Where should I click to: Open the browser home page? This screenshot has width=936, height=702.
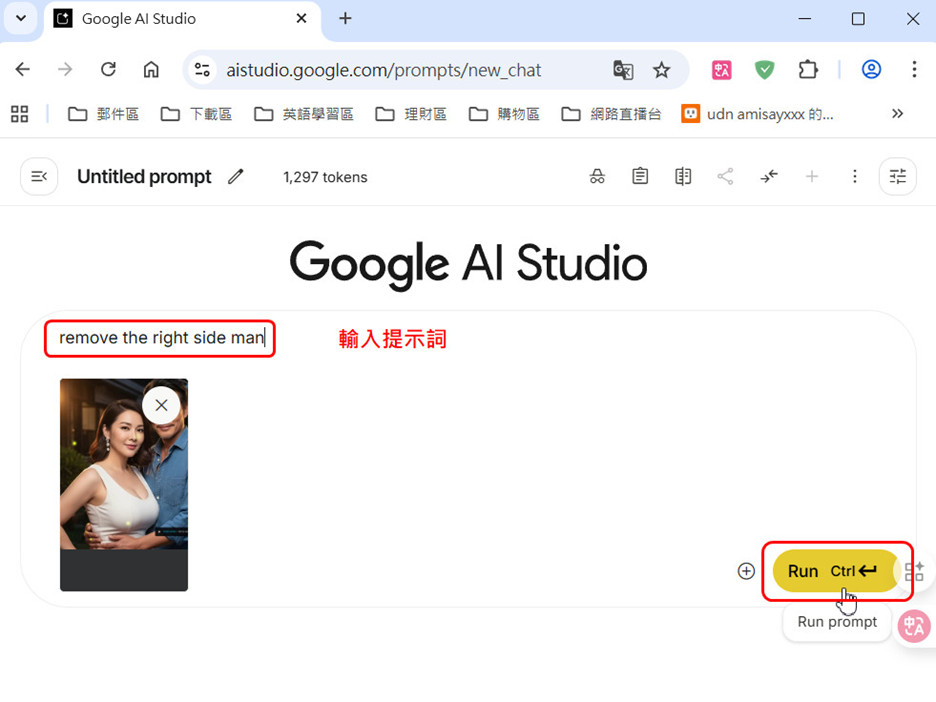(151, 70)
